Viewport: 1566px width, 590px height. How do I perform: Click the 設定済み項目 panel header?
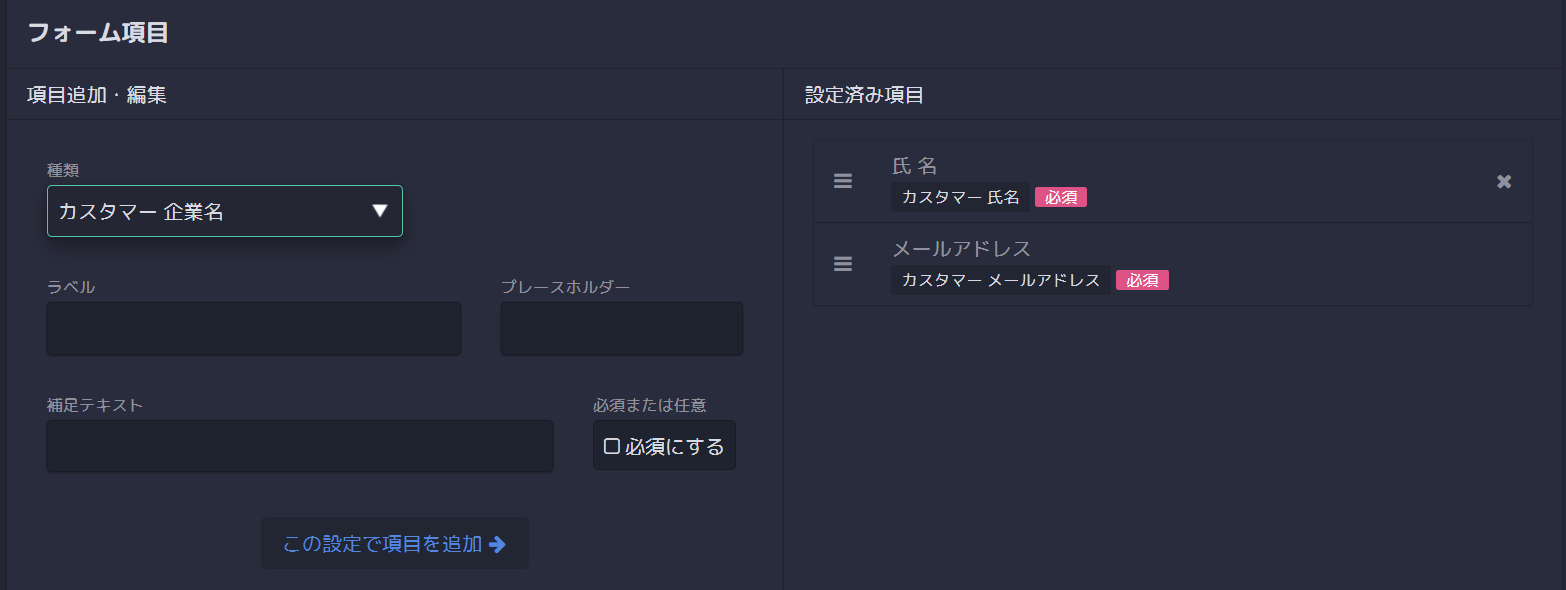(864, 95)
